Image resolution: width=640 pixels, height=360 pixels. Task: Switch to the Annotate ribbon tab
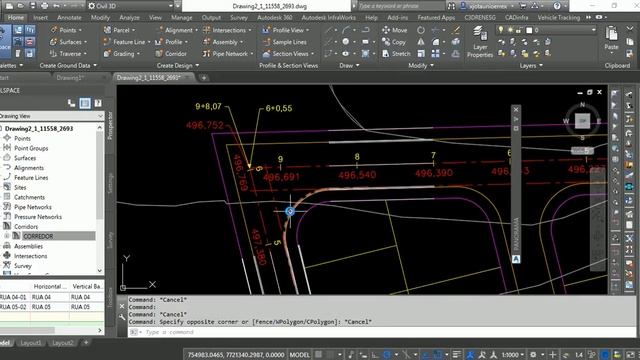[x=69, y=18]
